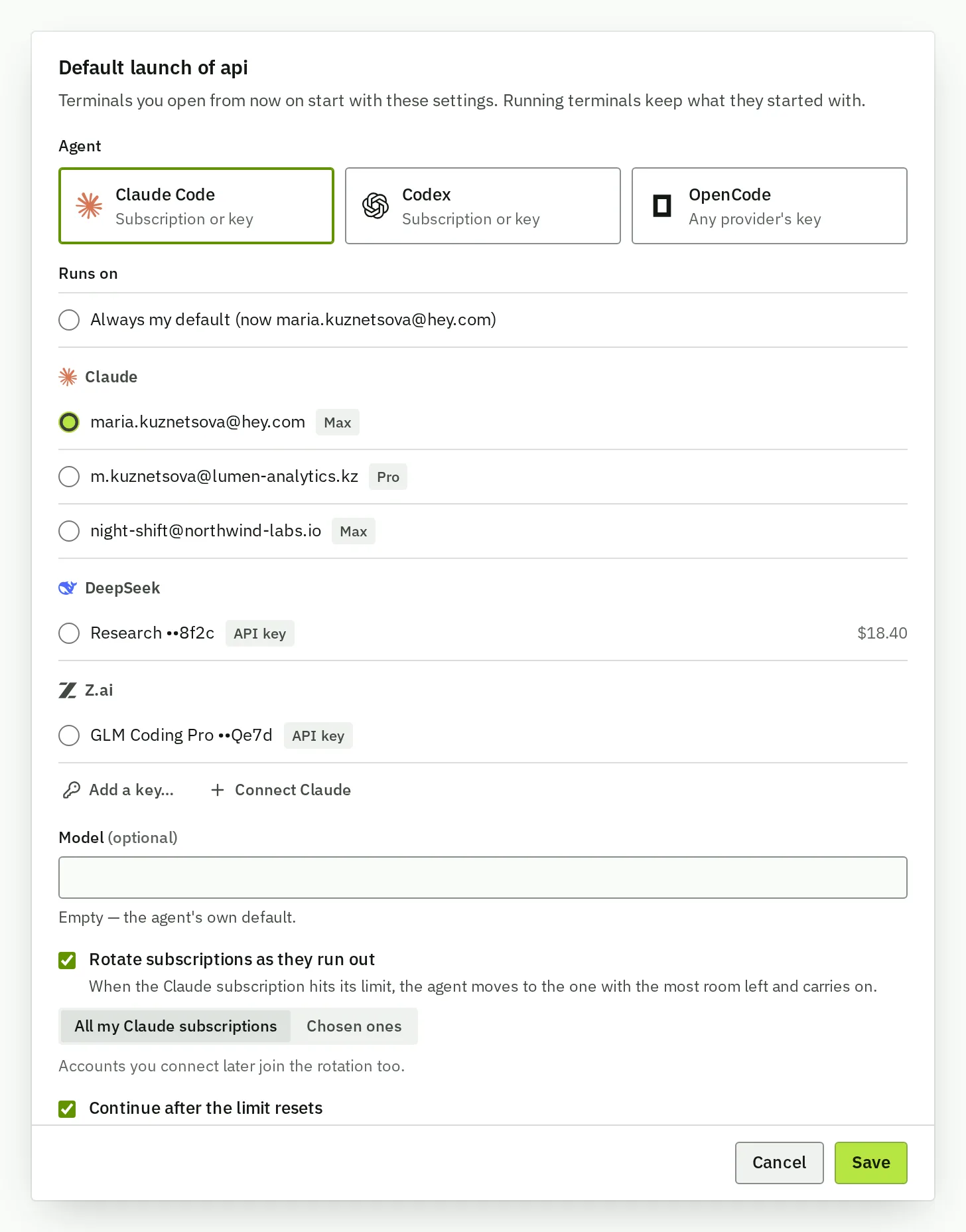Click the Max badge next to night-shift@northwind-labs.io
Image resolution: width=966 pixels, height=1232 pixels.
click(x=354, y=531)
